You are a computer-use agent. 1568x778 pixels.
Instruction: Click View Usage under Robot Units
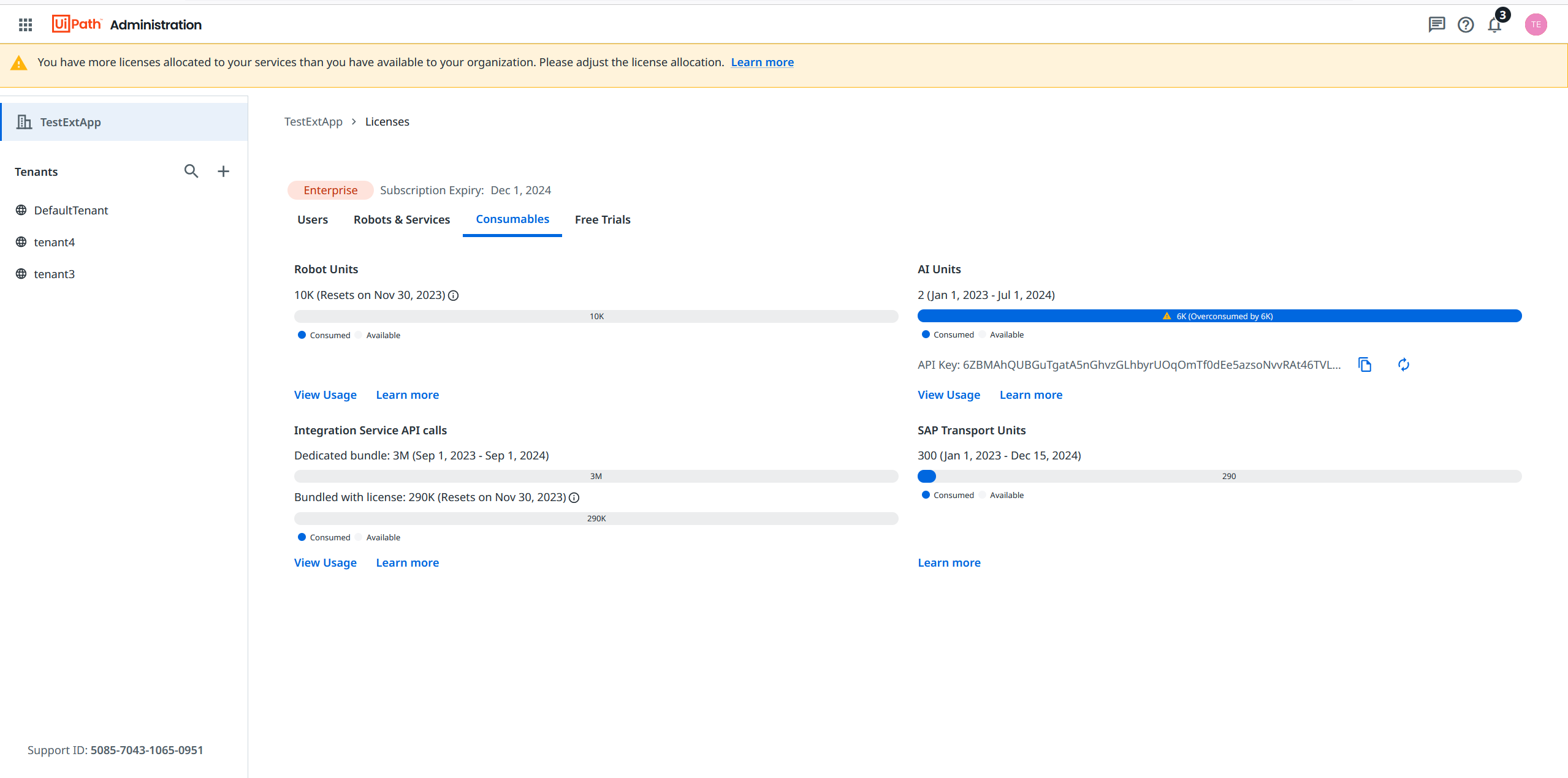click(x=325, y=395)
